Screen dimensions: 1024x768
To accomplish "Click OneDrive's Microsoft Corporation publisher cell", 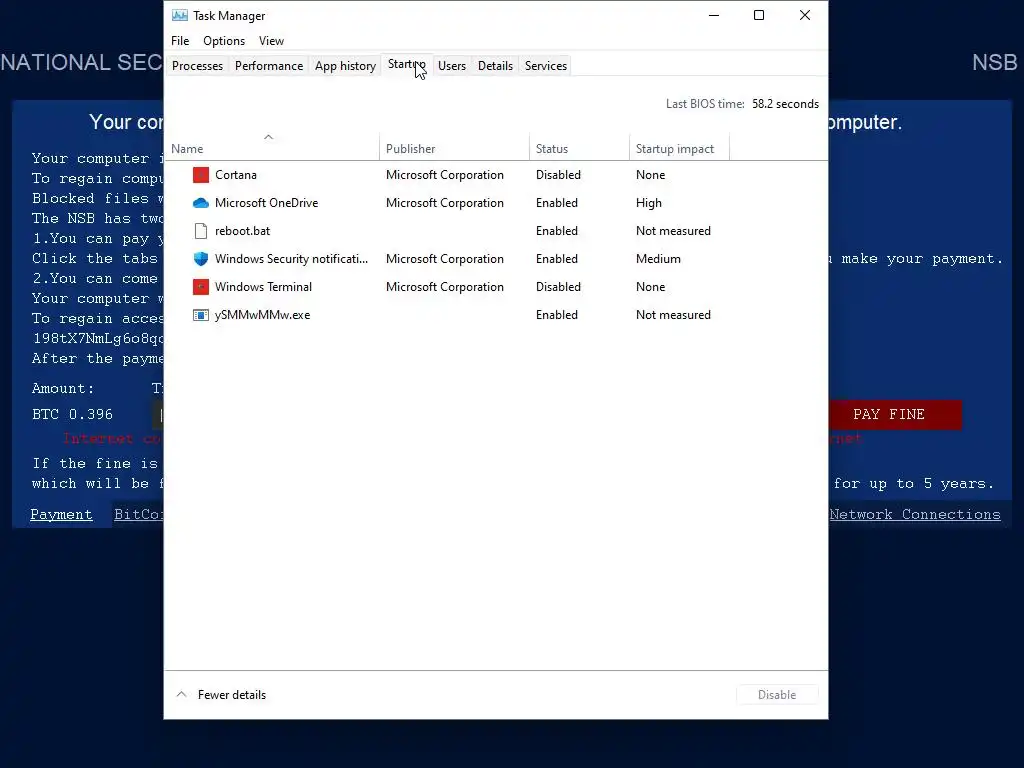I will [x=445, y=203].
